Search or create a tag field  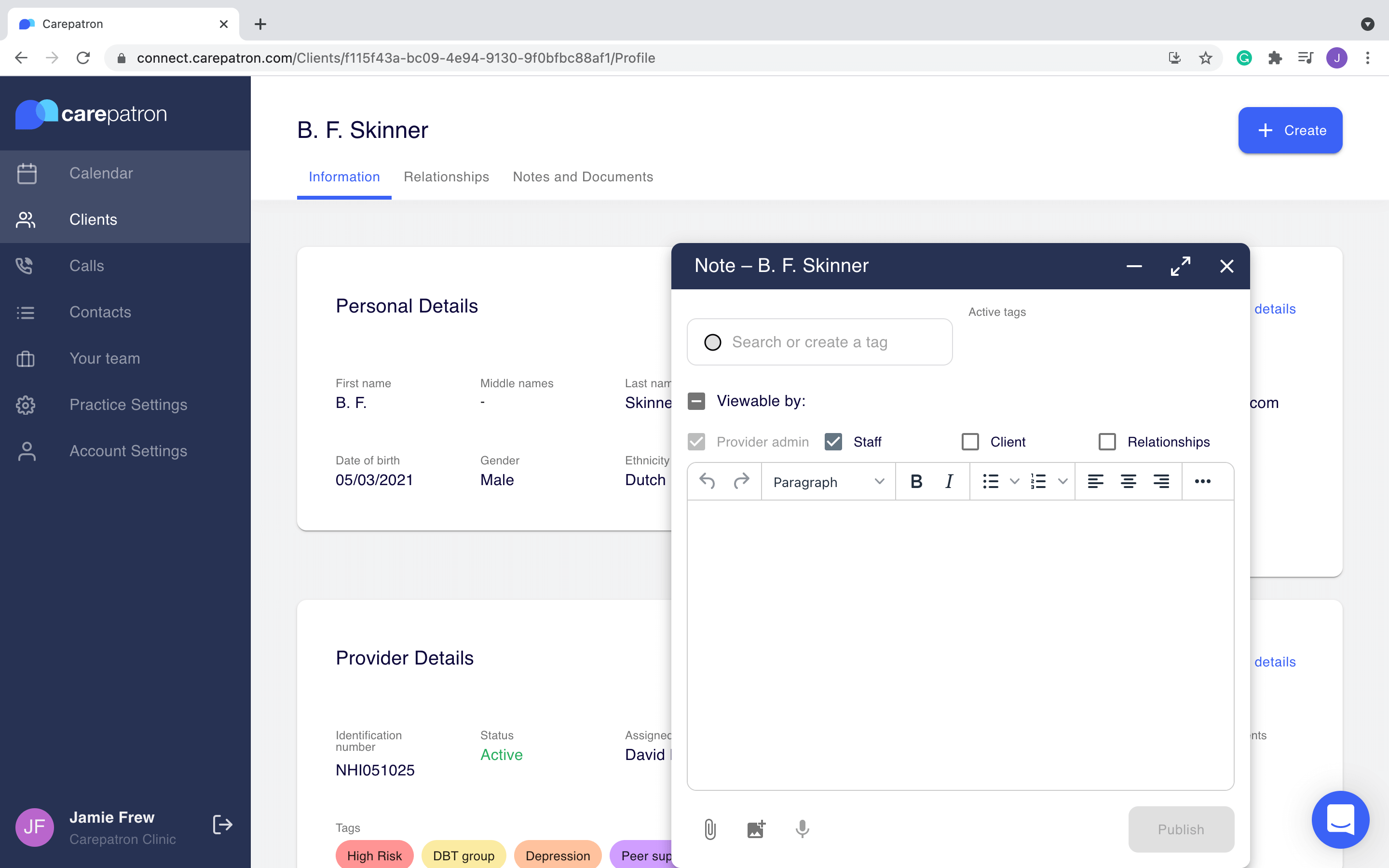coord(820,342)
